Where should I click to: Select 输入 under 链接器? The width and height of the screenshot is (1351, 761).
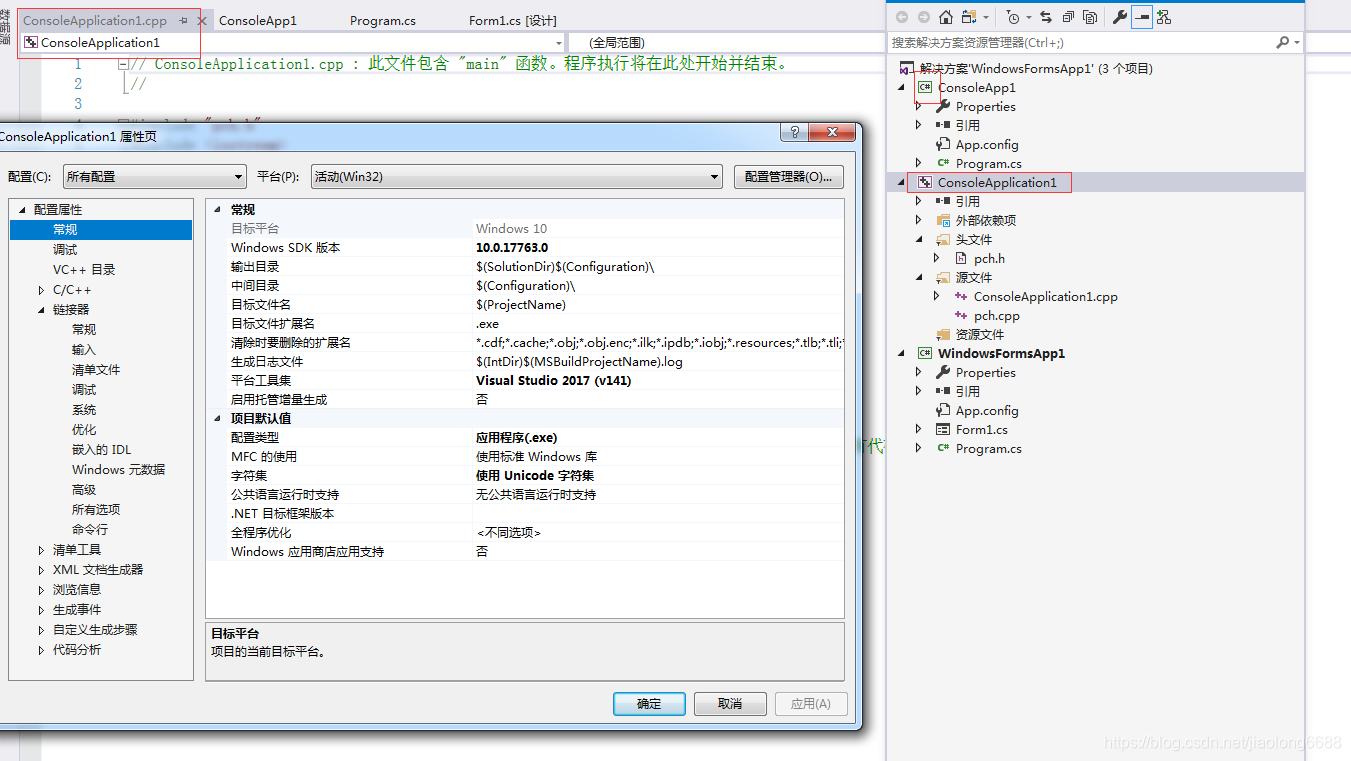[x=84, y=349]
